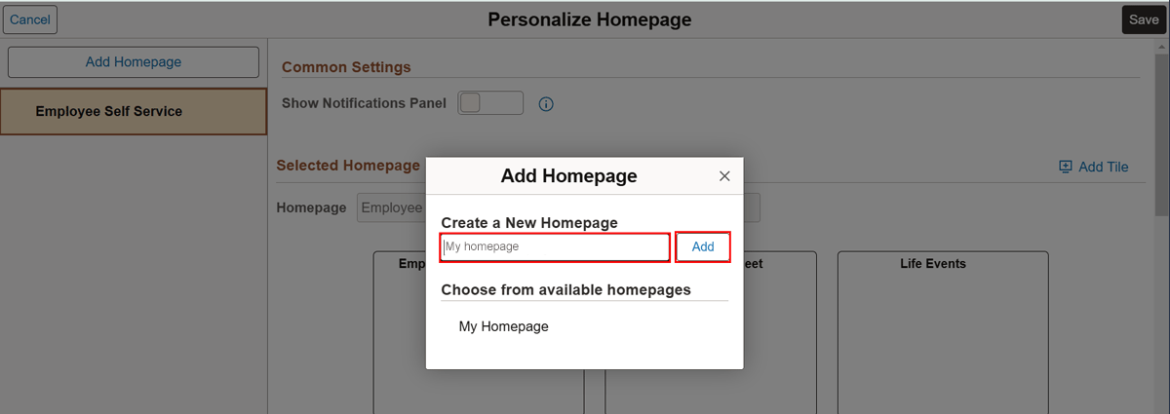
Task: Click the Show Notifications Panel label
Action: pos(364,103)
